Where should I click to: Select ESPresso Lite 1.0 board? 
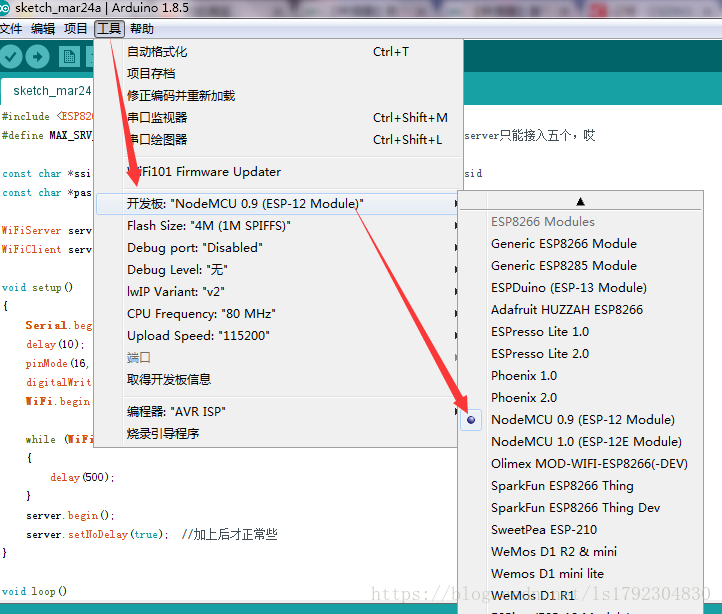point(540,332)
